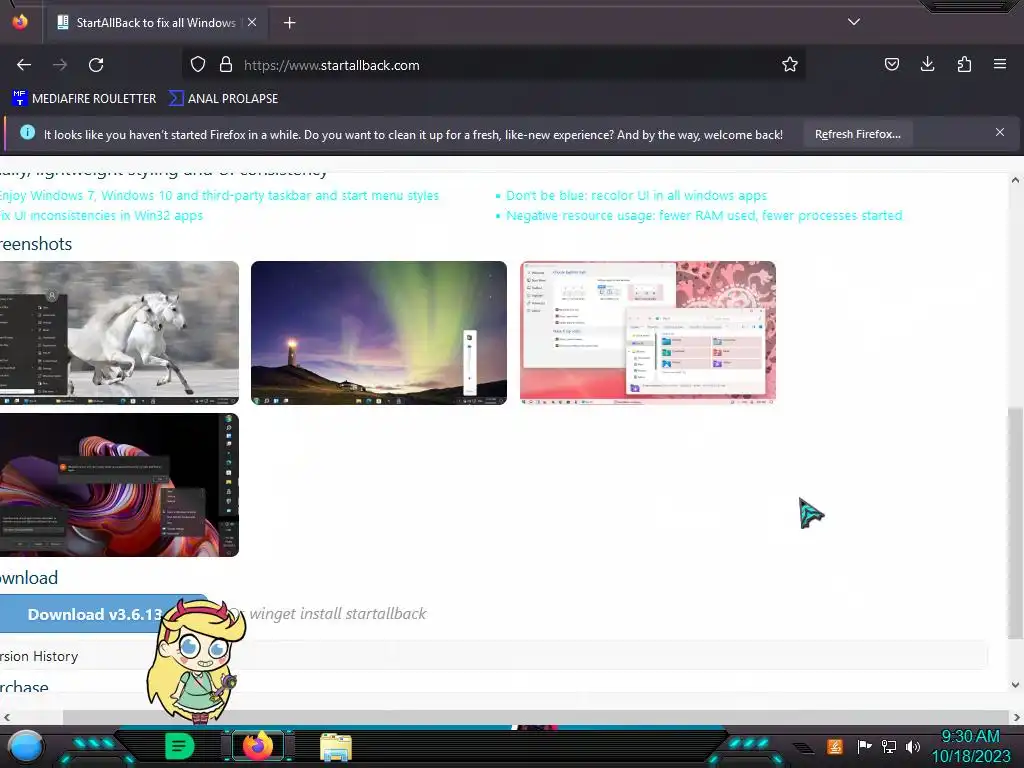Open the Windows Start orb
This screenshot has width=1024, height=768.
tap(26, 747)
